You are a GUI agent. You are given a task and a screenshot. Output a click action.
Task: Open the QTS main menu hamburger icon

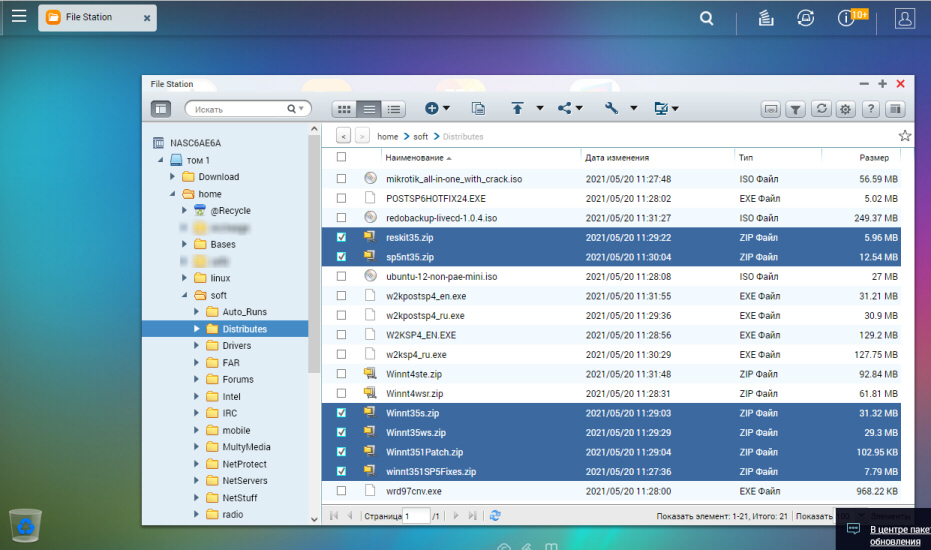click(19, 16)
